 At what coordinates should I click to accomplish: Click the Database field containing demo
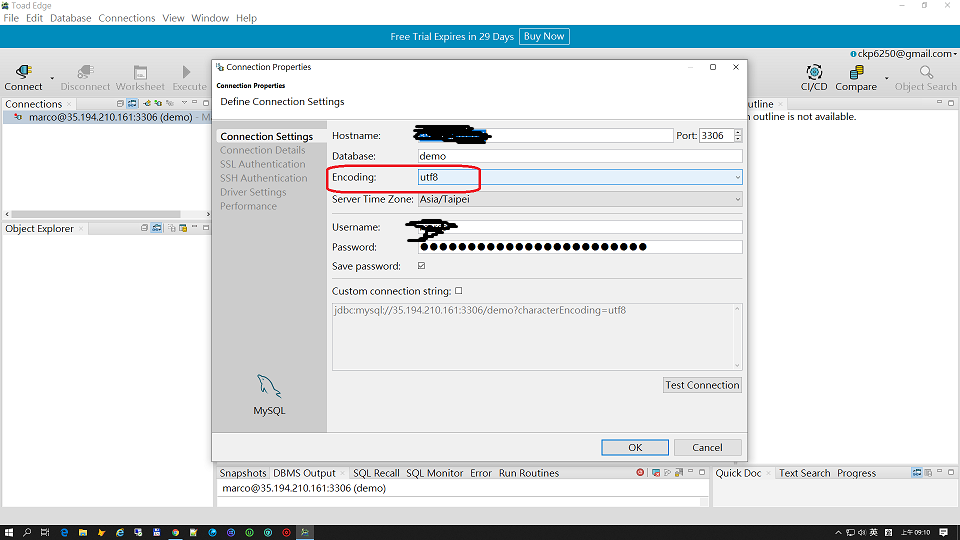[580, 156]
